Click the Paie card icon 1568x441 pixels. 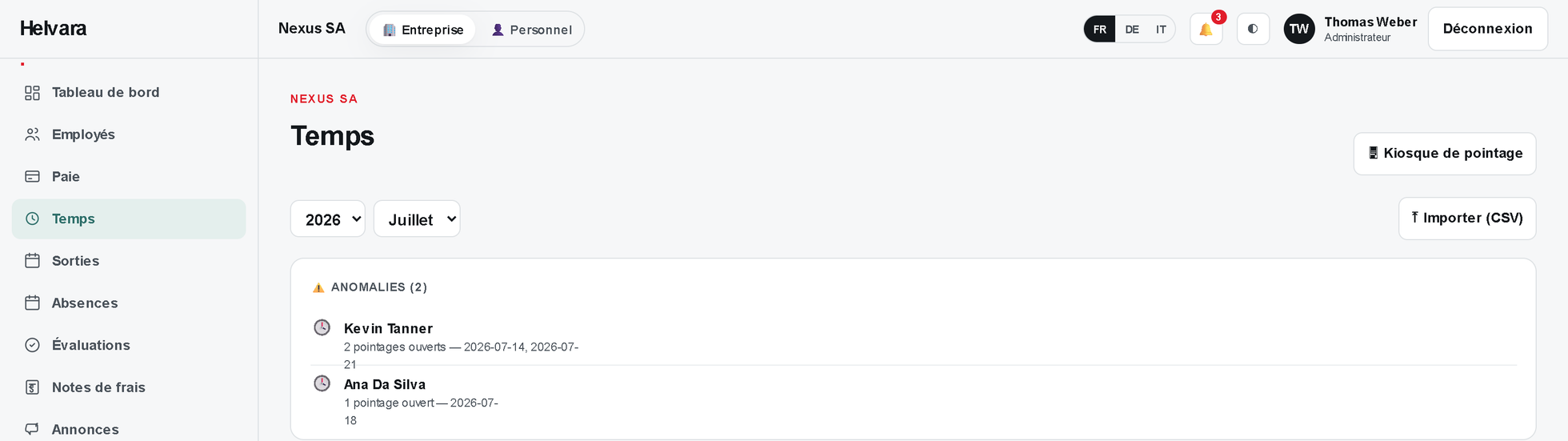point(32,177)
